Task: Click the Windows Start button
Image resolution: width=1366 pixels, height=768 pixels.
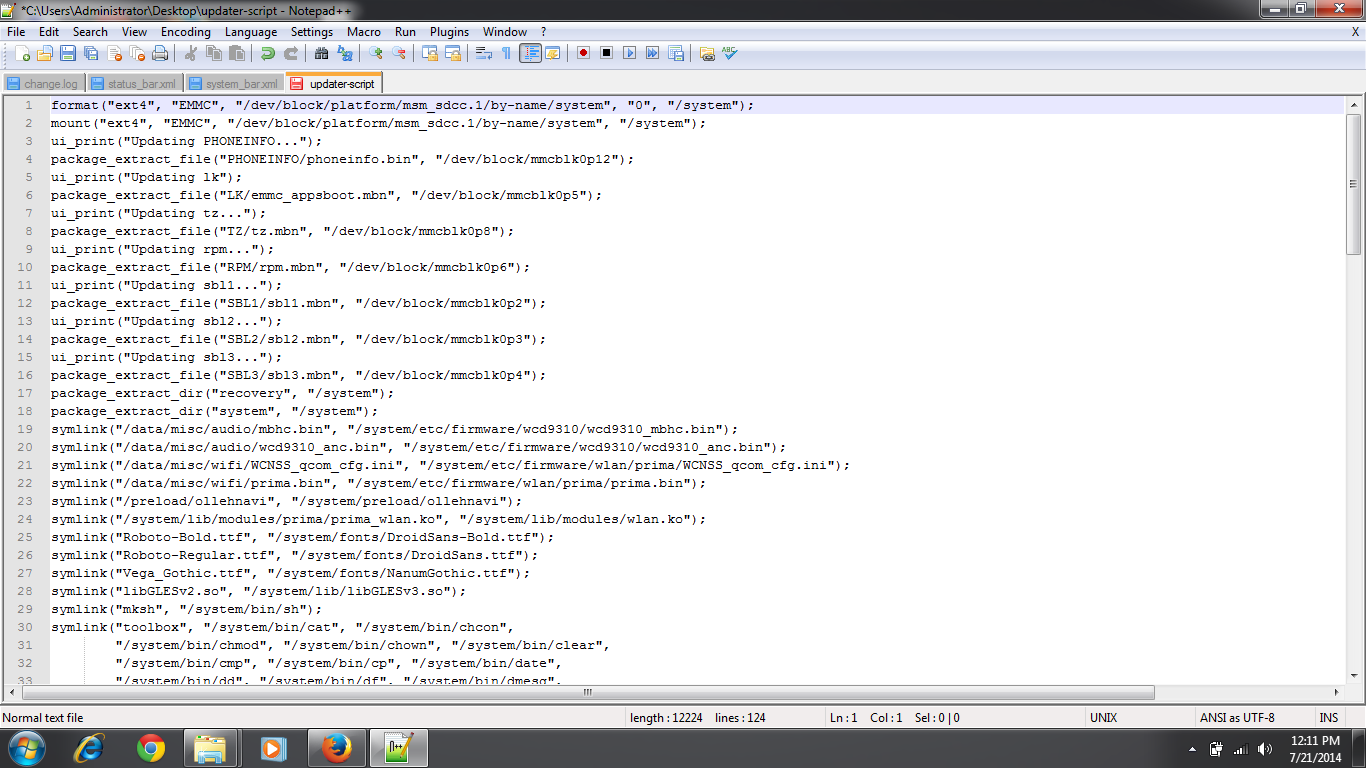Action: click(x=26, y=748)
